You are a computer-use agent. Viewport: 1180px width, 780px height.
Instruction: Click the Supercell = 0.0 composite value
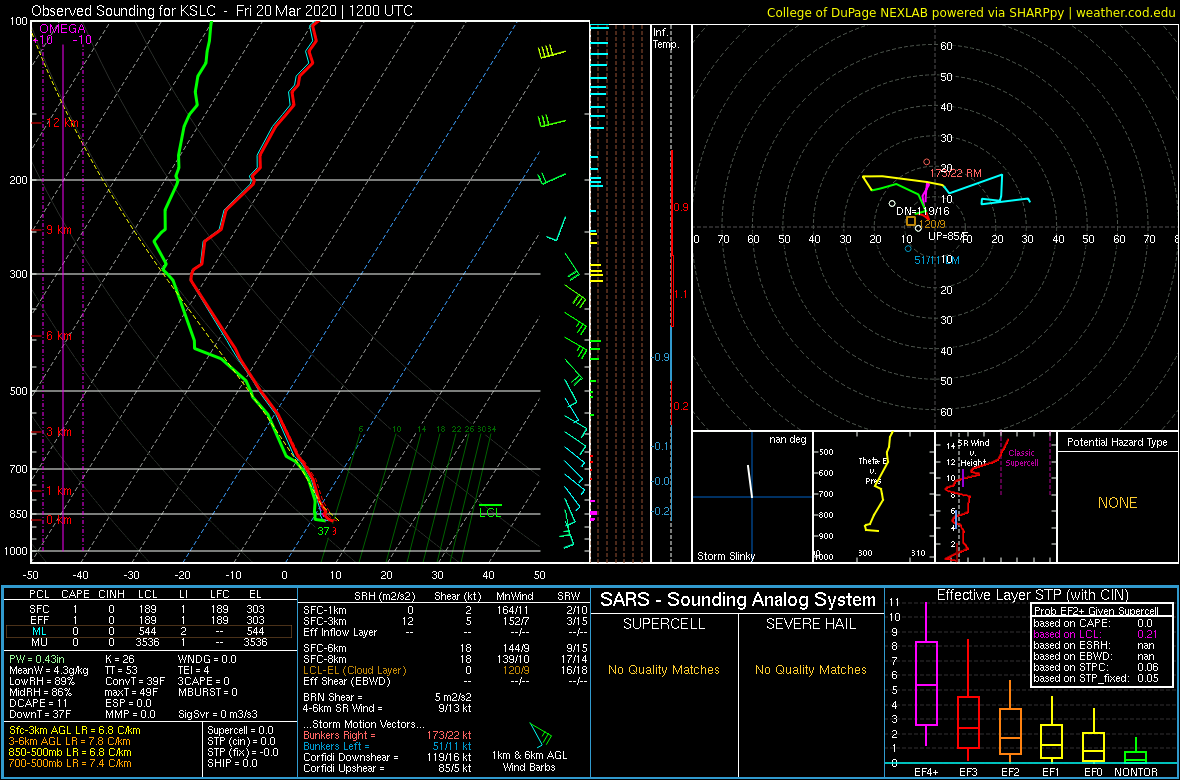tap(241, 731)
